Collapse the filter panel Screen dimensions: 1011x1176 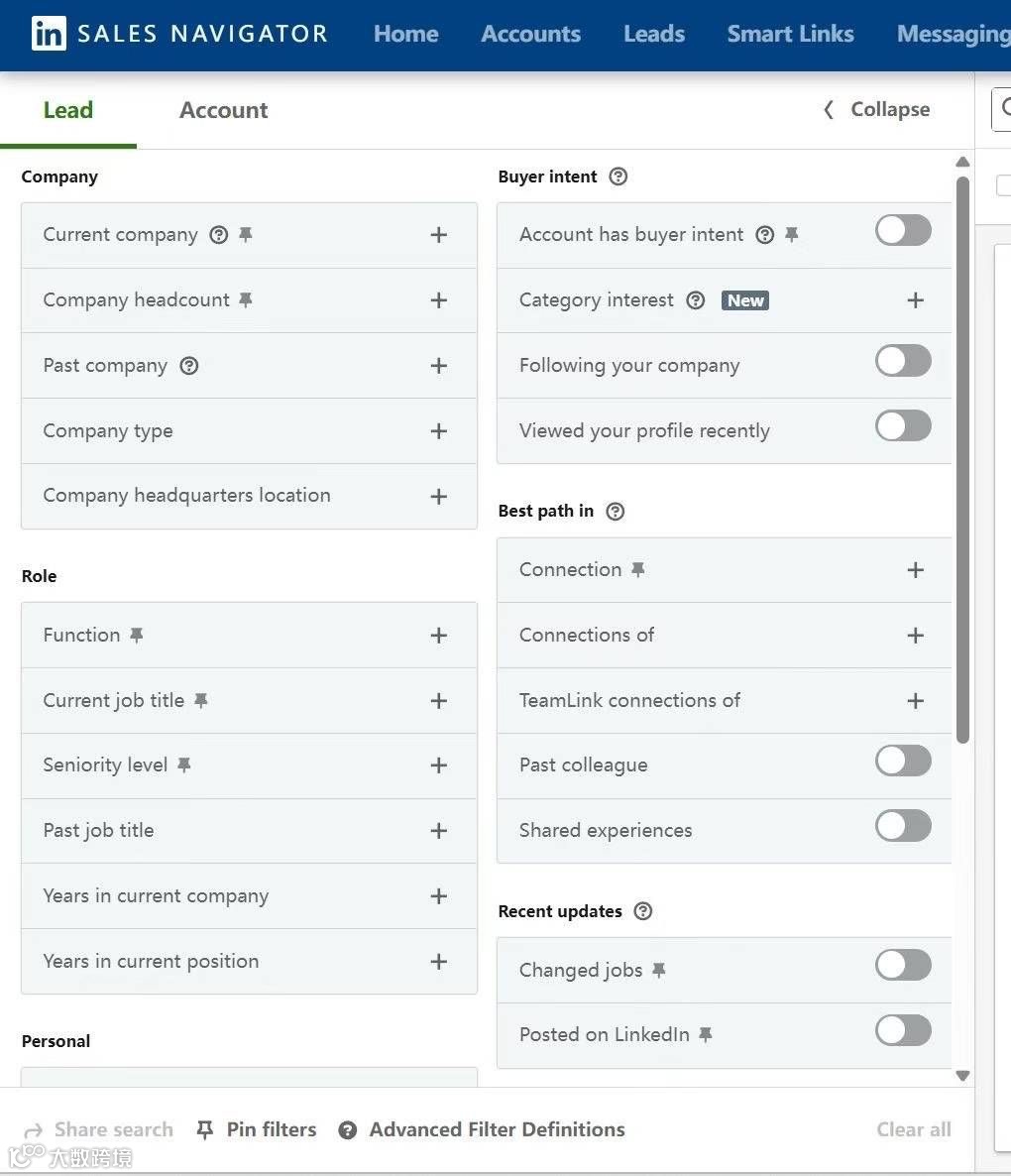pos(877,109)
